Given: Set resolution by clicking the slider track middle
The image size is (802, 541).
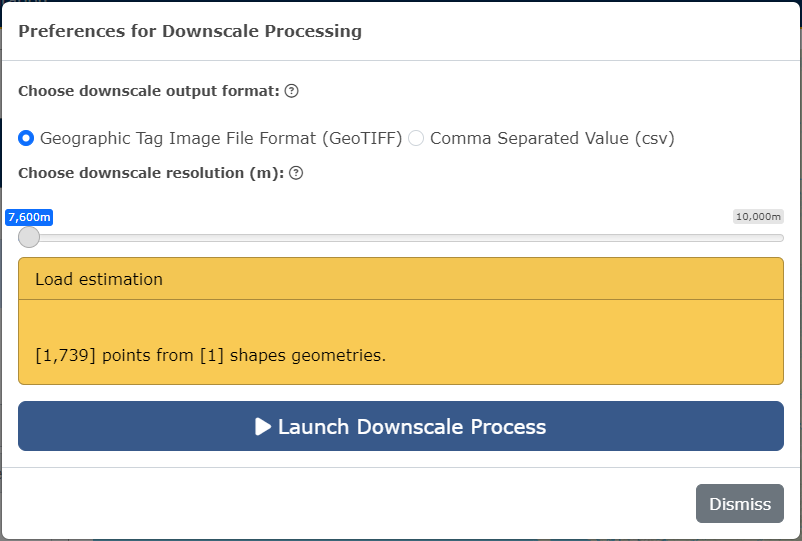Looking at the screenshot, I should pyautogui.click(x=401, y=238).
